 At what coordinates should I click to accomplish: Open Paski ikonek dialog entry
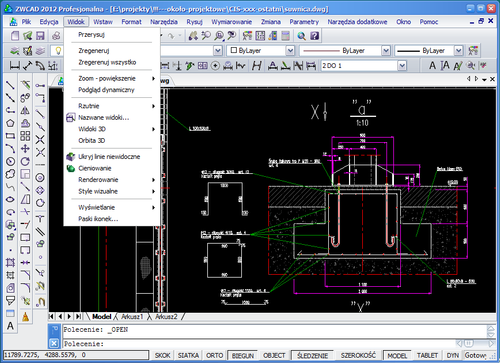pos(112,219)
